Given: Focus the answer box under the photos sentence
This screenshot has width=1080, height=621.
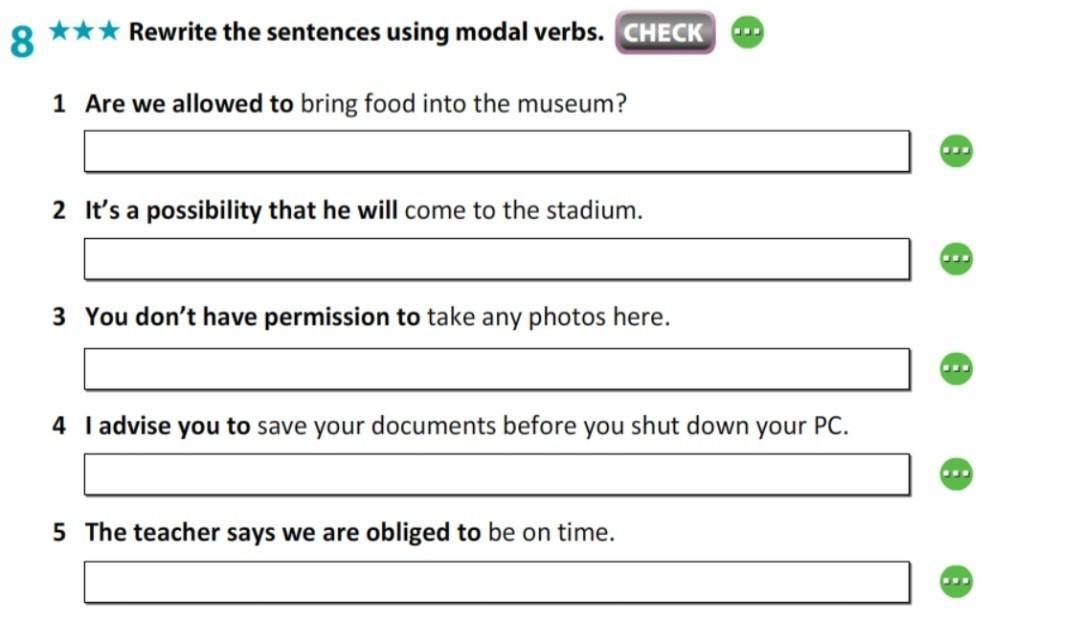Looking at the screenshot, I should (x=497, y=369).
